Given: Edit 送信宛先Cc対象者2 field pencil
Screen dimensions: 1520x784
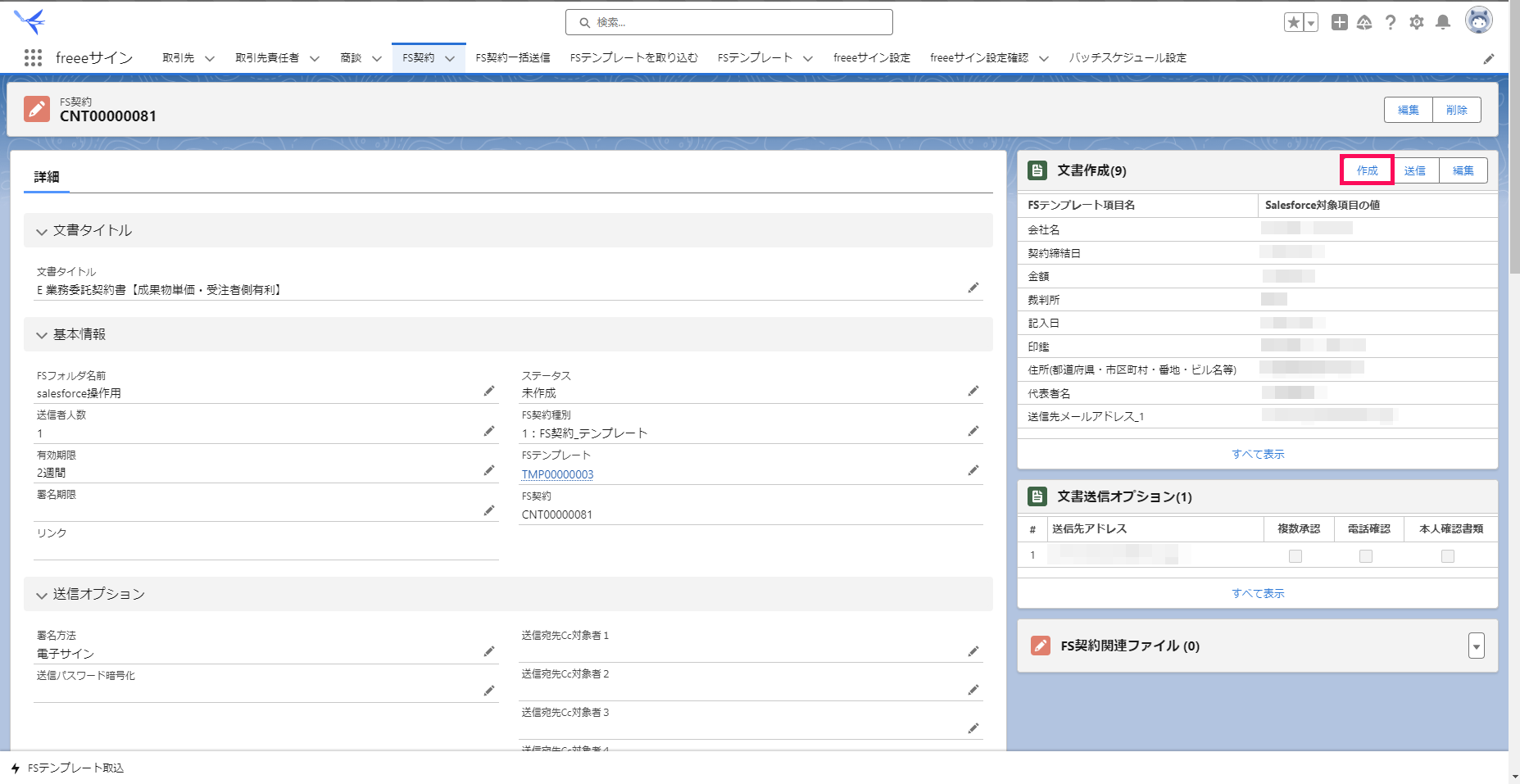Looking at the screenshot, I should [x=973, y=690].
